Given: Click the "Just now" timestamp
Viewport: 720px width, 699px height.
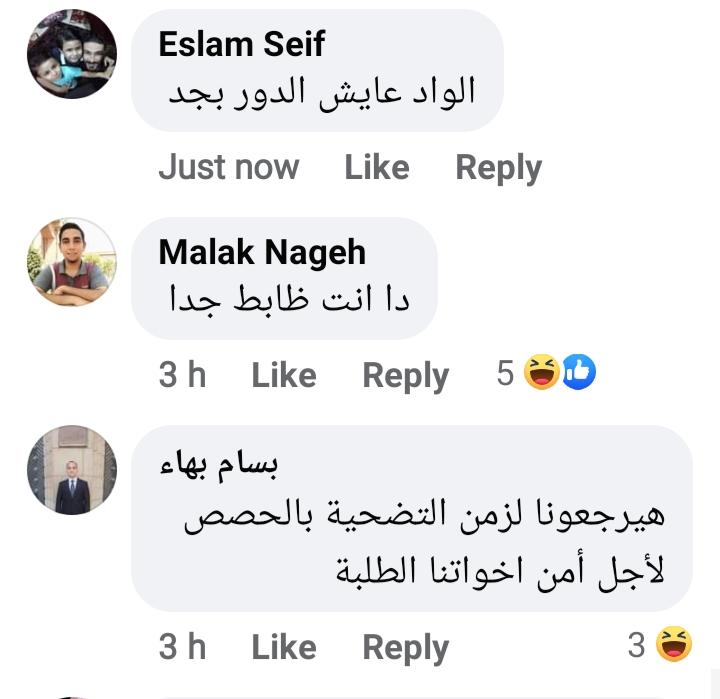Looking at the screenshot, I should tap(228, 167).
